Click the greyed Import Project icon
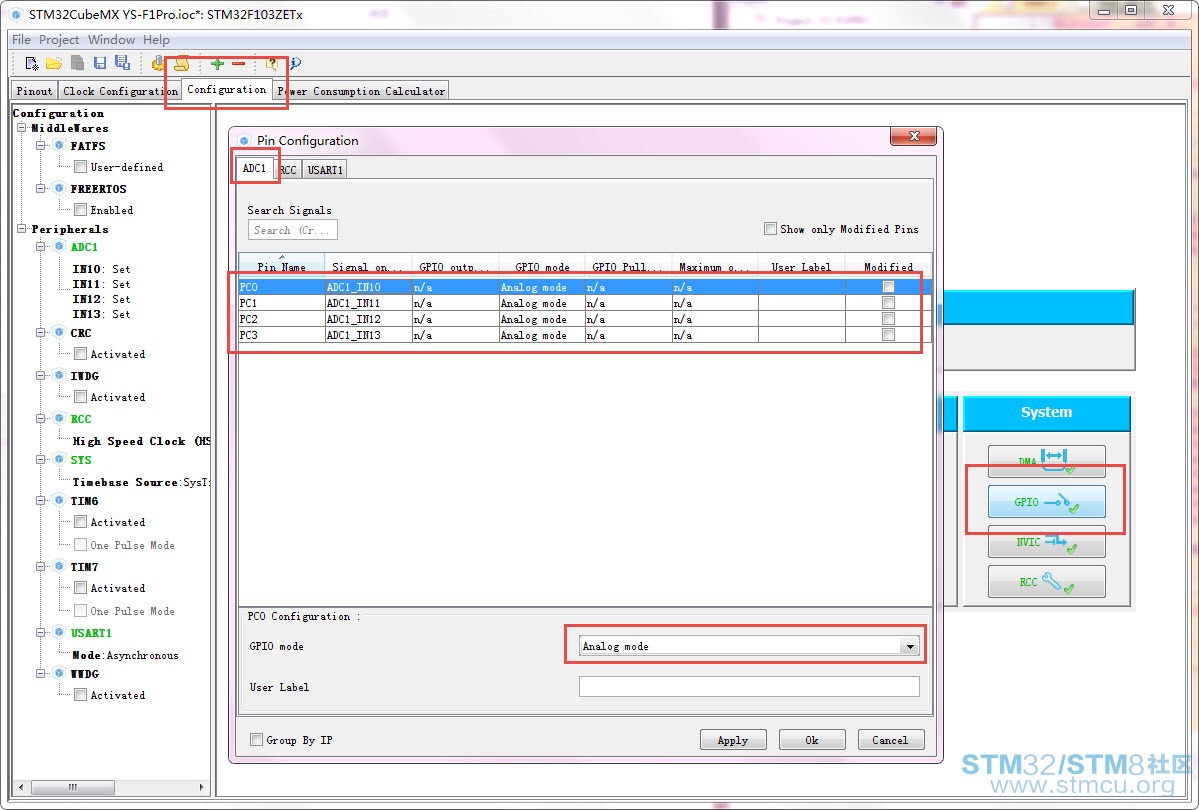This screenshot has height=810, width=1199. point(77,63)
